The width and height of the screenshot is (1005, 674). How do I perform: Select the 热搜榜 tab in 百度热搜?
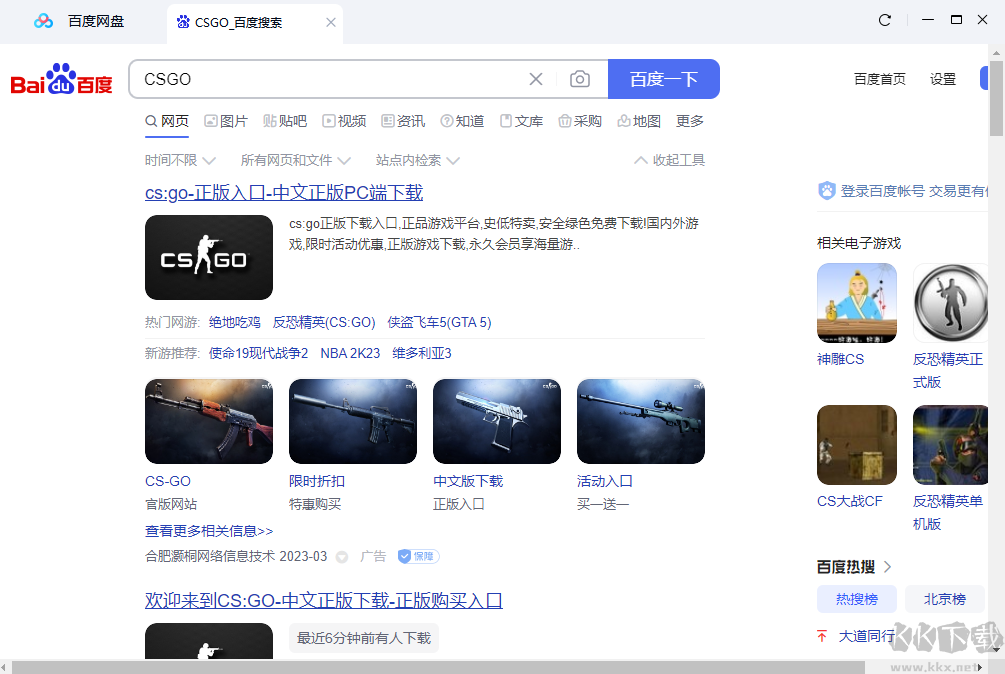[x=856, y=598]
